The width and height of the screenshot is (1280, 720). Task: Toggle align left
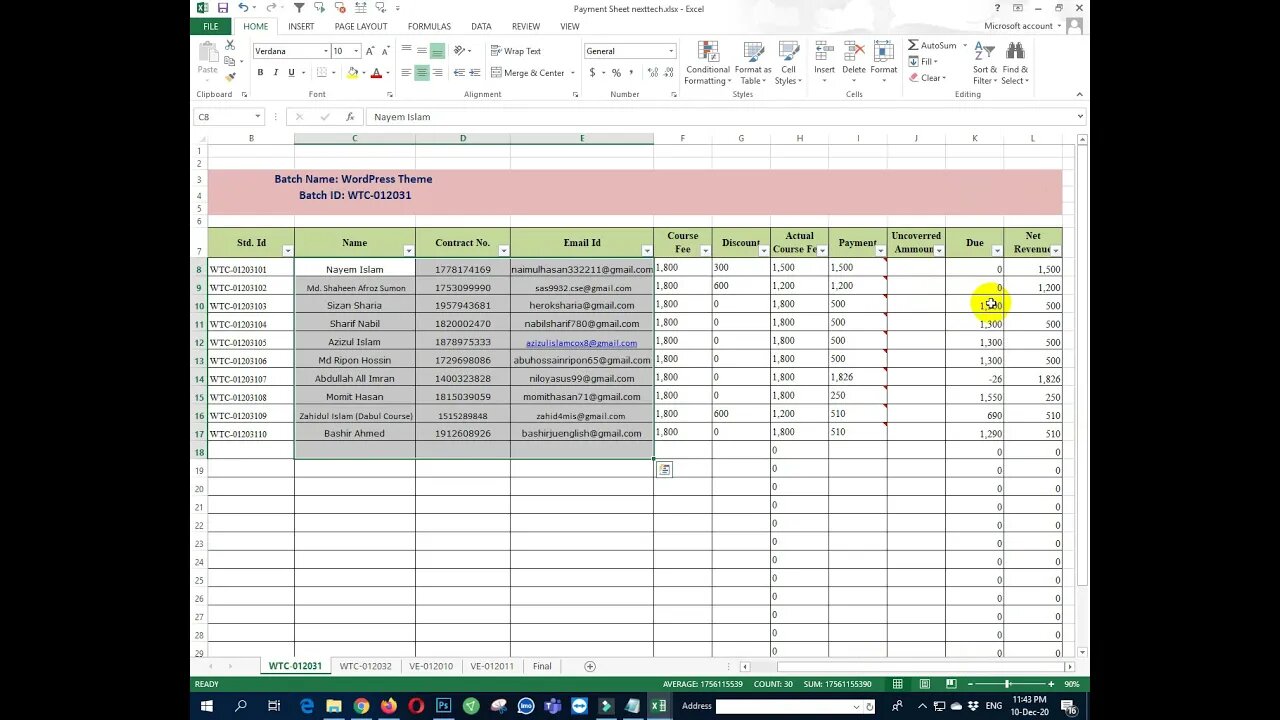tap(406, 73)
